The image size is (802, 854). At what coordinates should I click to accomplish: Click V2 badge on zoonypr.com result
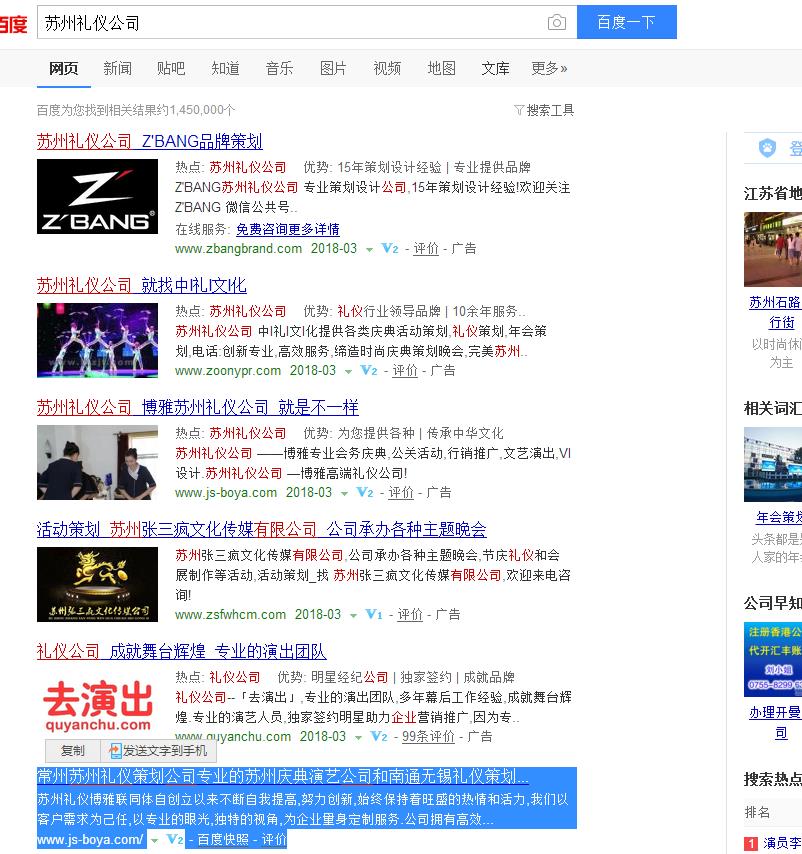point(369,370)
